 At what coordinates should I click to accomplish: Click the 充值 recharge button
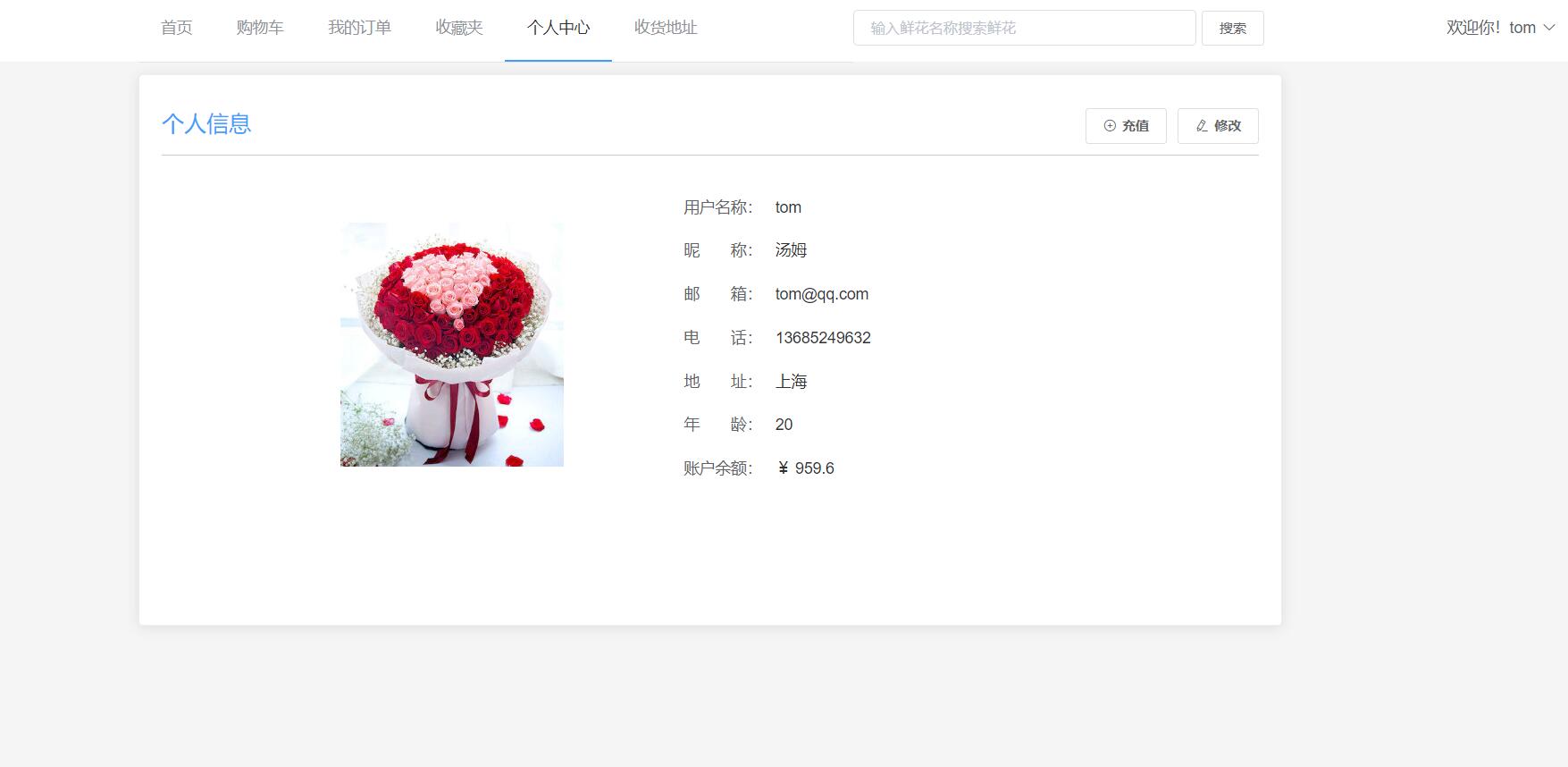coord(1126,126)
